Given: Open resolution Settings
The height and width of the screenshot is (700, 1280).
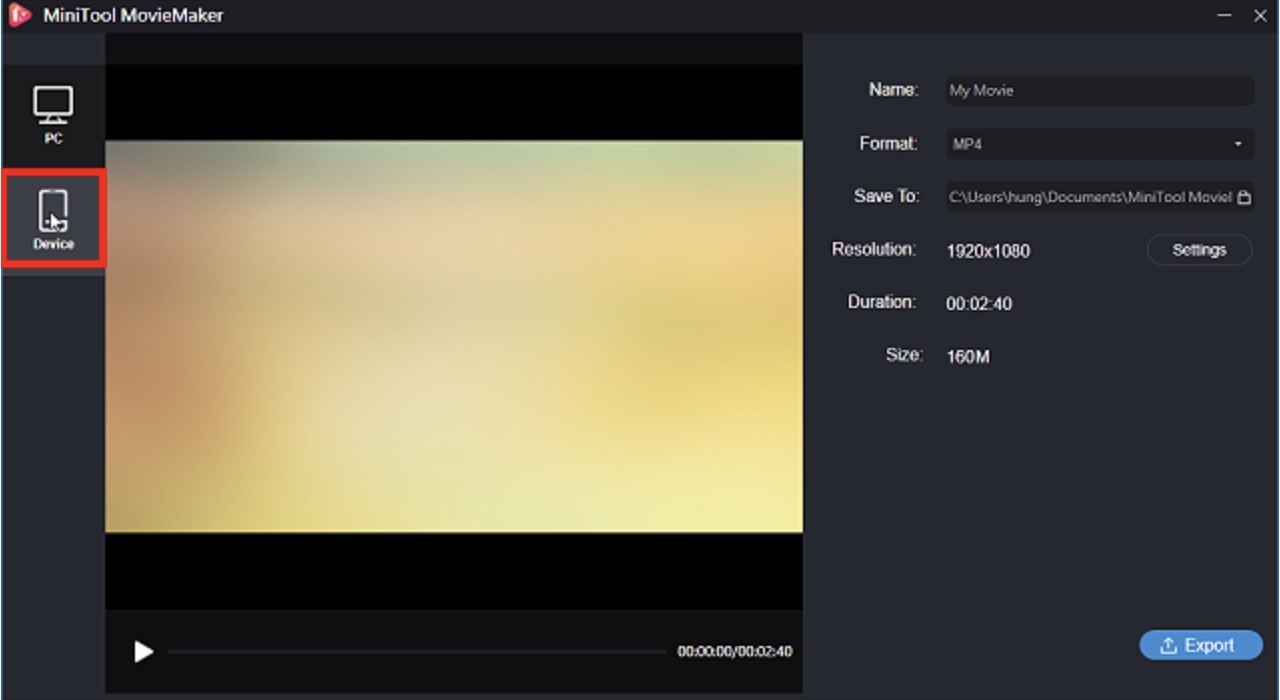Looking at the screenshot, I should pyautogui.click(x=1199, y=250).
